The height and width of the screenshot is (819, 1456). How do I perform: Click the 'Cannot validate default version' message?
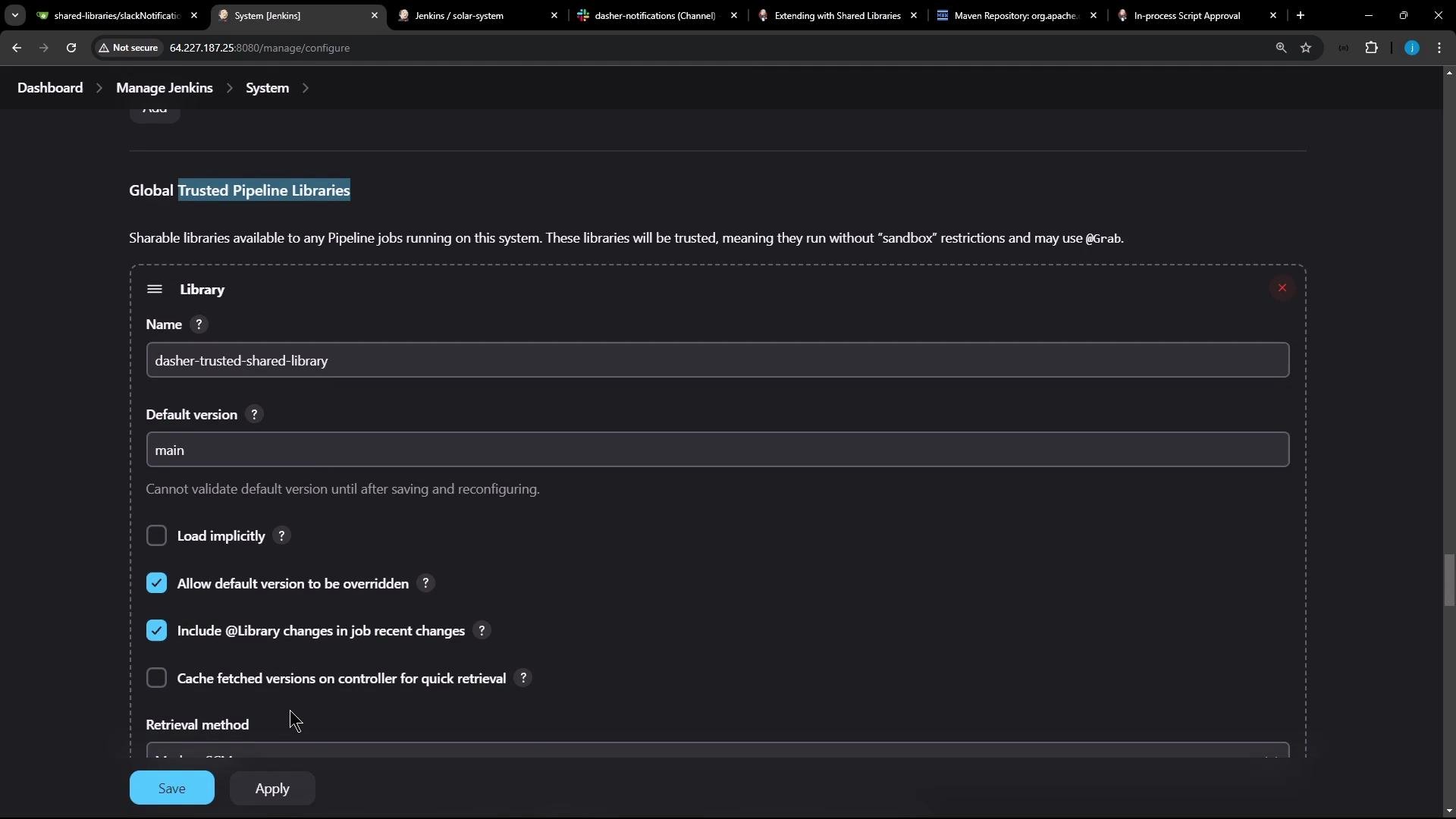(x=343, y=489)
